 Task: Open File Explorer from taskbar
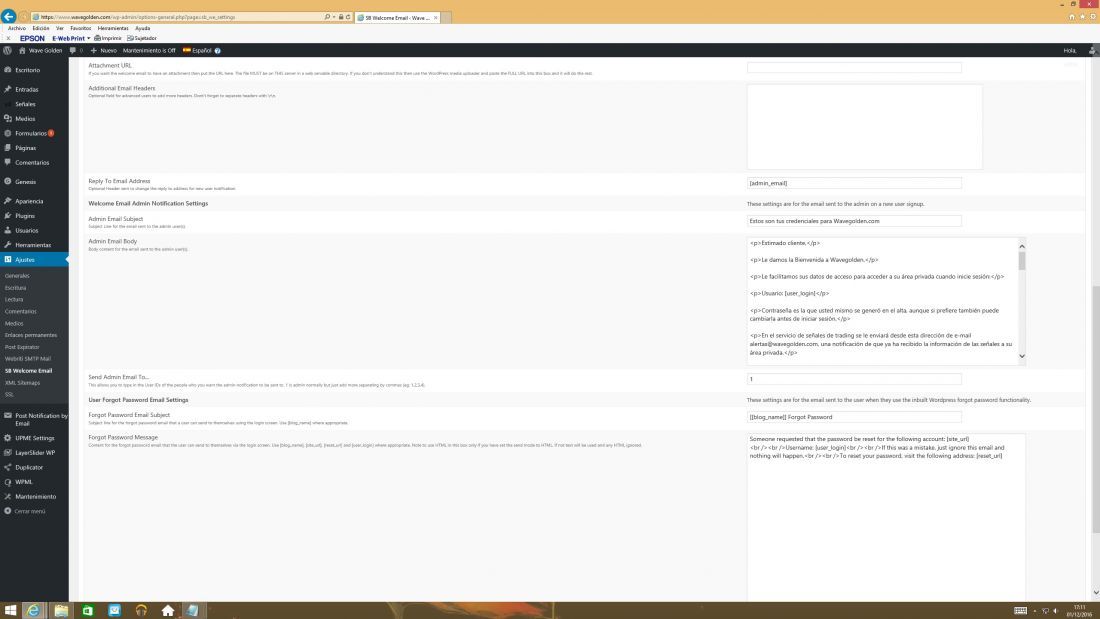coord(61,611)
